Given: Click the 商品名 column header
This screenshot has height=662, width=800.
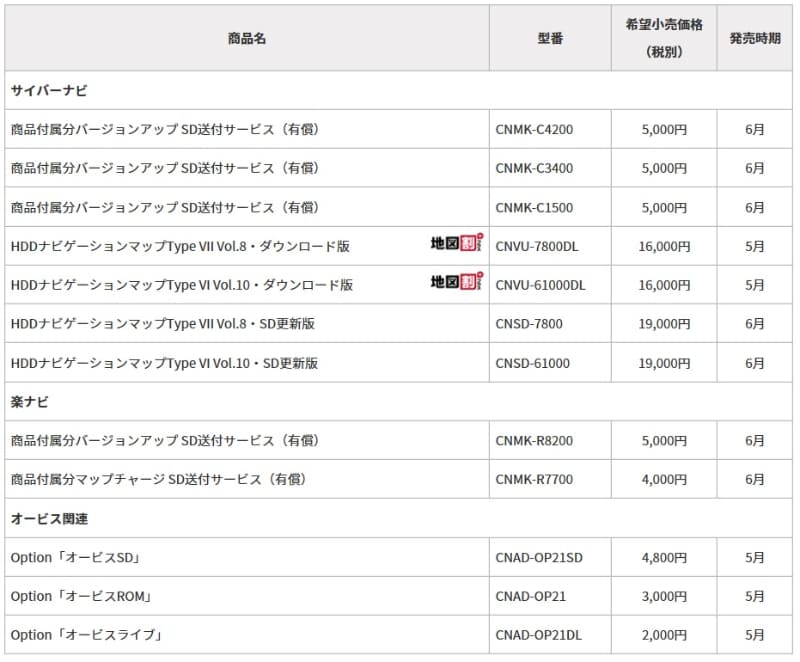Looking at the screenshot, I should click(243, 37).
